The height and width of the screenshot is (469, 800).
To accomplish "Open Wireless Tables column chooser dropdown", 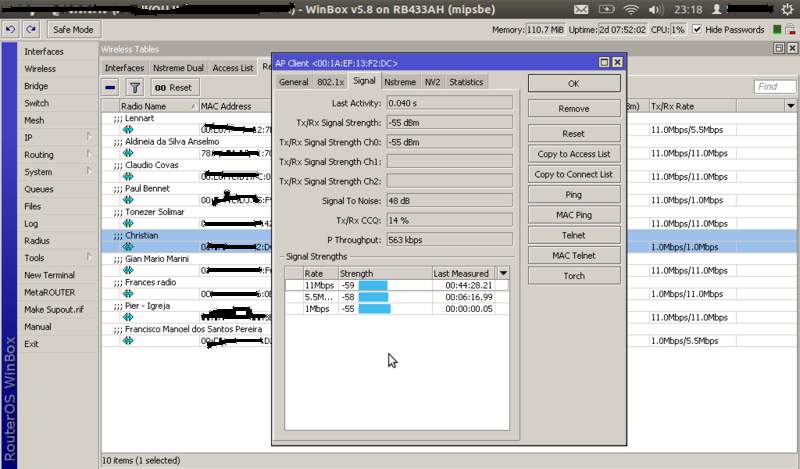I will coord(790,106).
